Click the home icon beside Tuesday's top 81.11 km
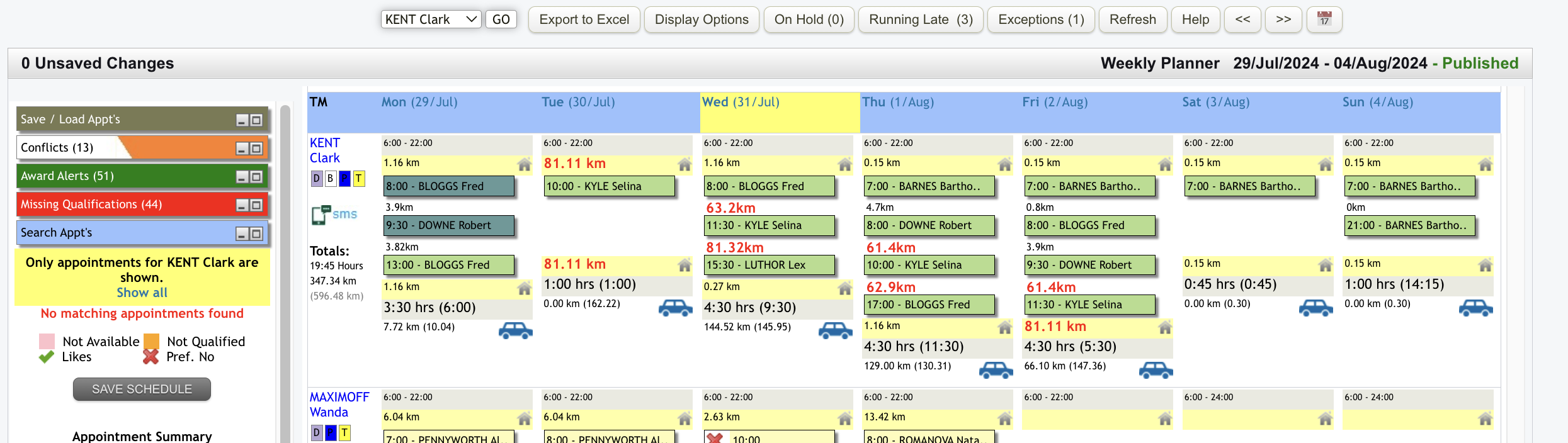 (x=685, y=164)
